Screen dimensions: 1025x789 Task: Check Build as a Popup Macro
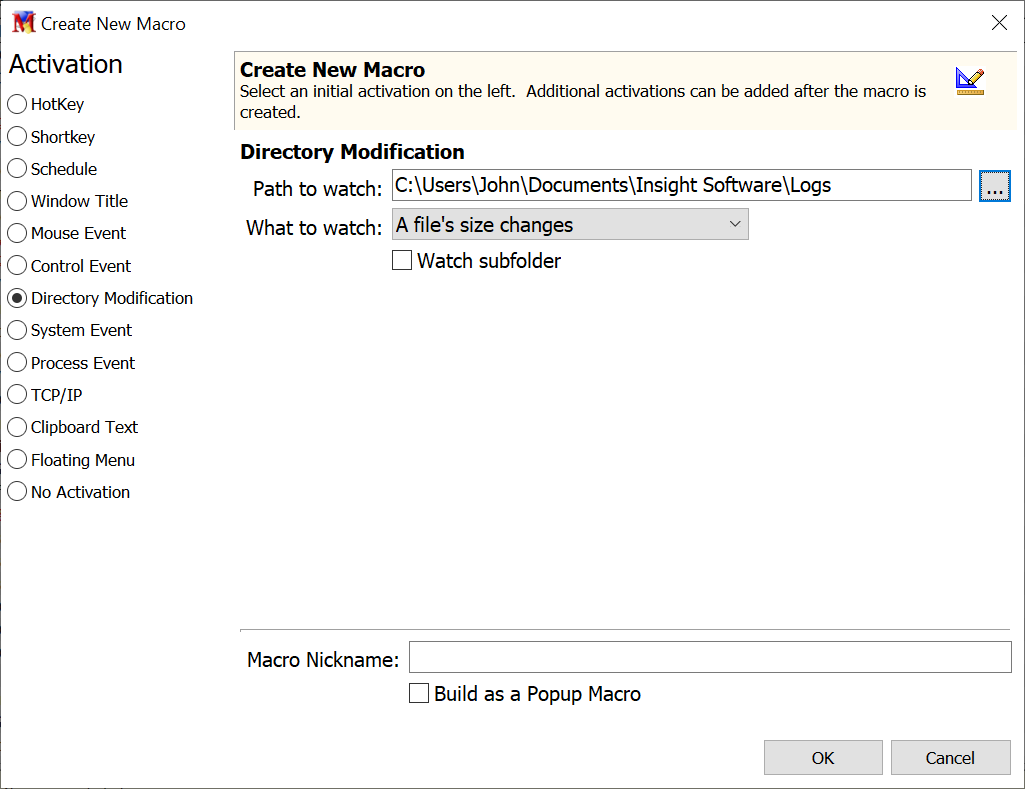[x=420, y=694]
